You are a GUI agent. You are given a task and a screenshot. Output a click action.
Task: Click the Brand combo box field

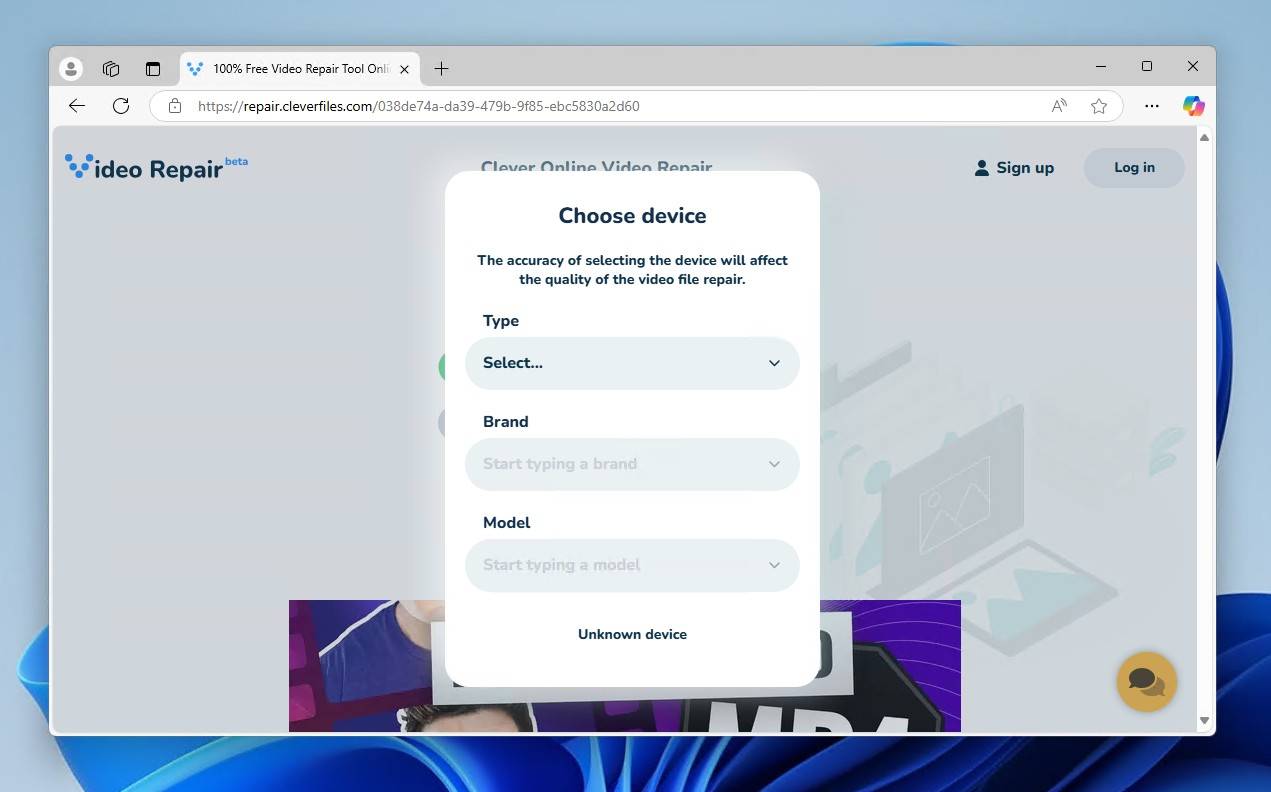632,464
